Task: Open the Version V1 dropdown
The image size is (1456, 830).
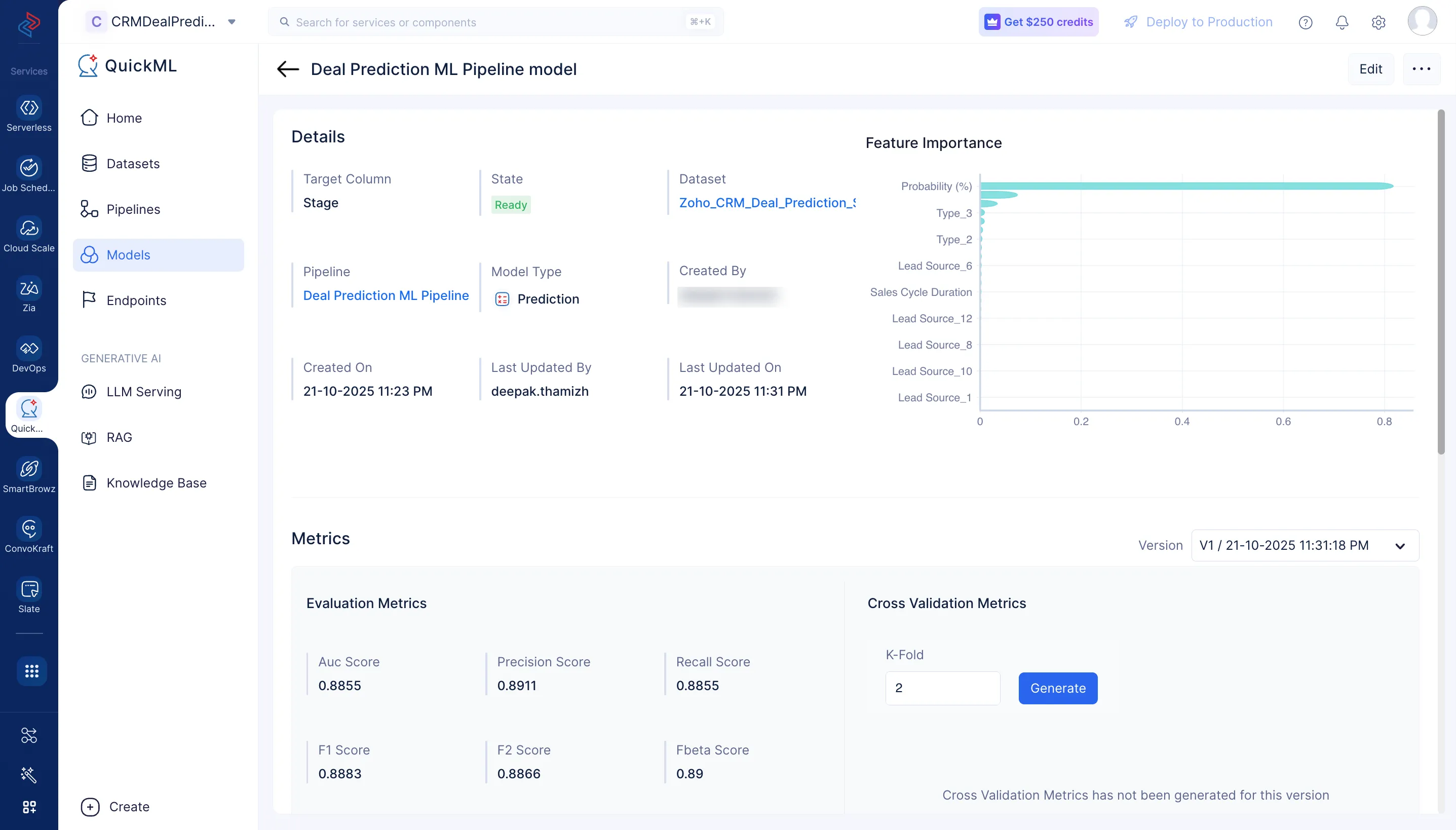Action: [x=1305, y=546]
